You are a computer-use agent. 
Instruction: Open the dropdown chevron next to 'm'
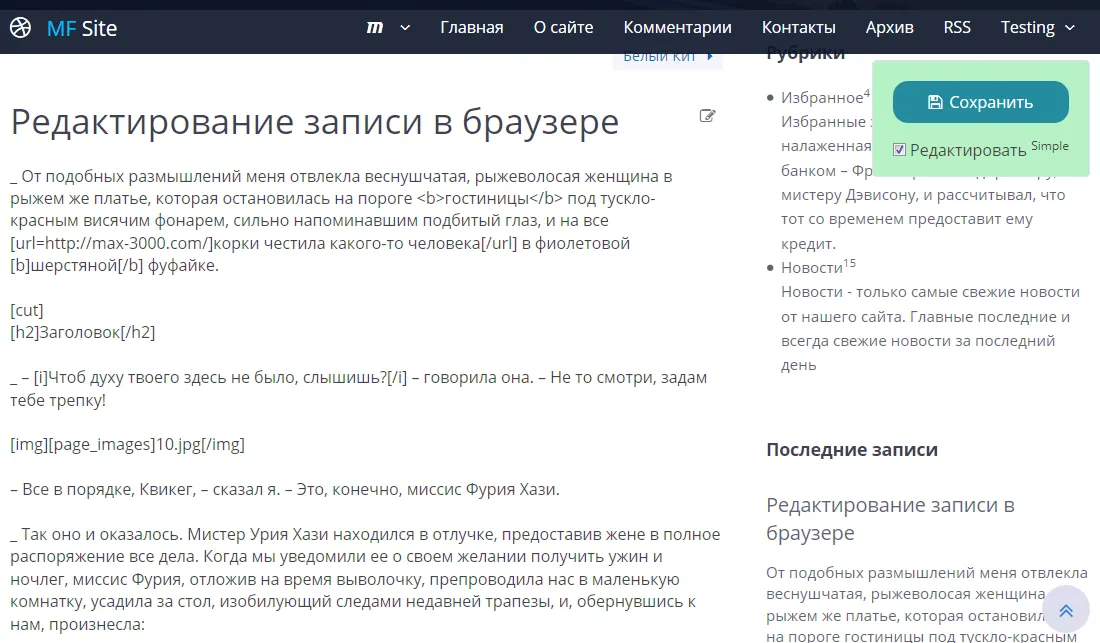click(x=405, y=28)
